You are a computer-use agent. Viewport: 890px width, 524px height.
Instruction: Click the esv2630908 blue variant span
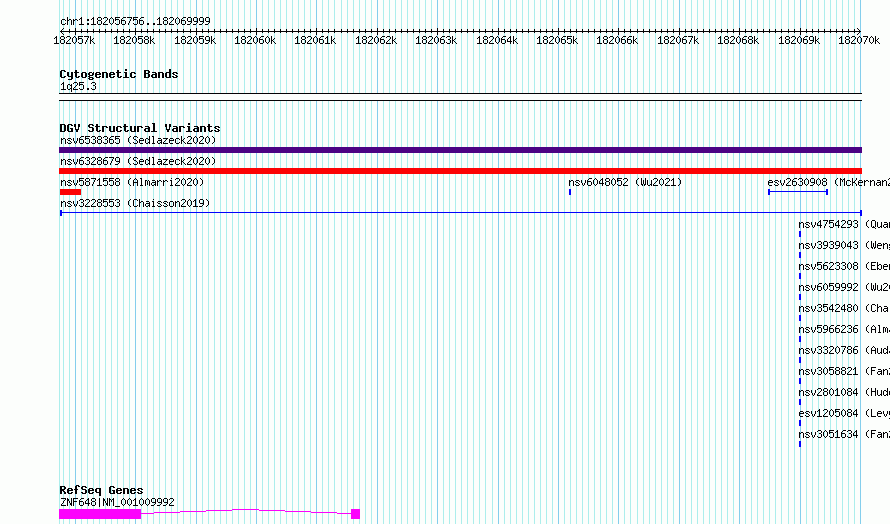point(797,192)
